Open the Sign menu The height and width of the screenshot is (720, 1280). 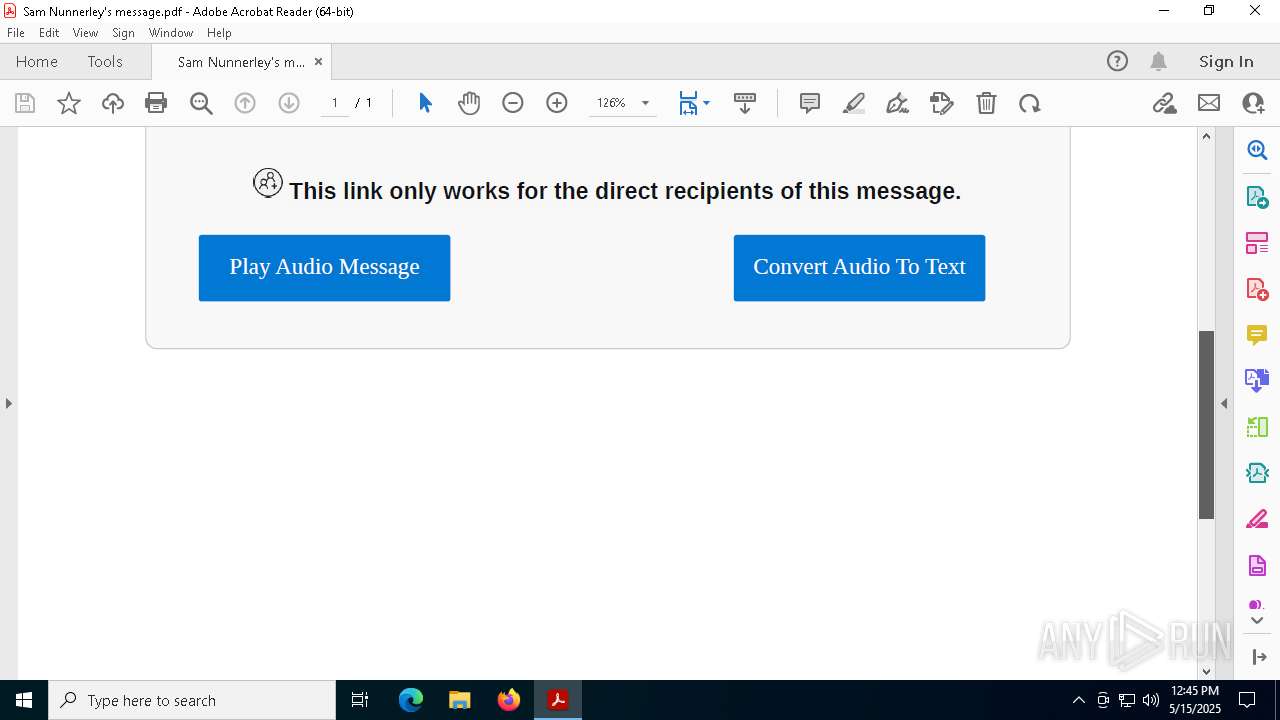coord(123,33)
